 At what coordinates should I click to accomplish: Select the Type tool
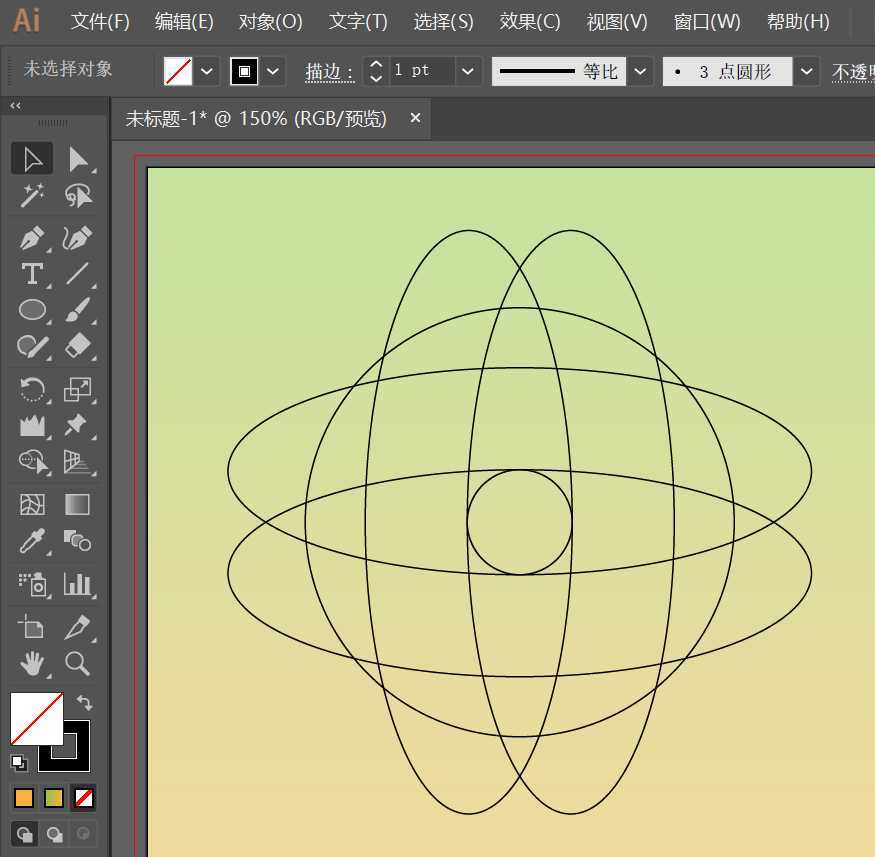click(32, 274)
